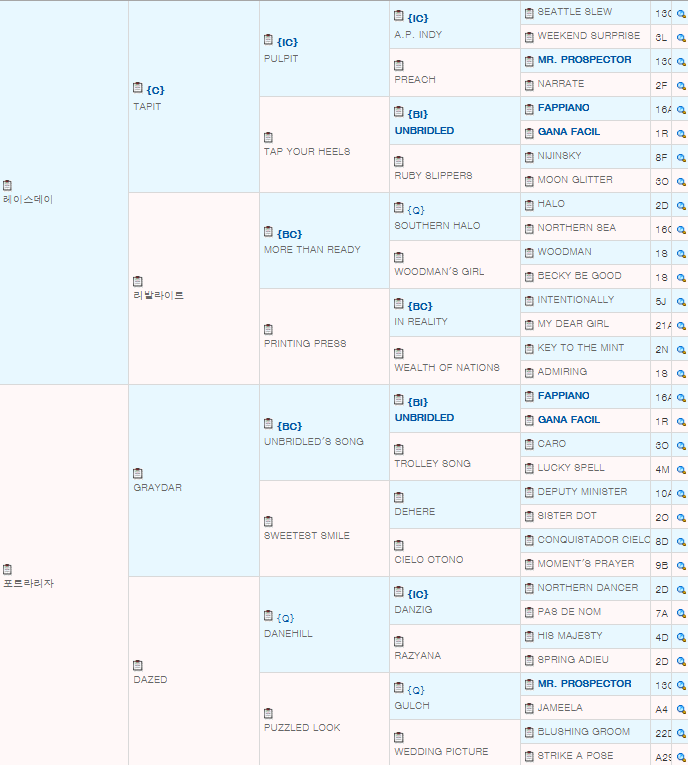Click the magnifier icon in BLUSHING GROOM row
688x765 pixels.
(681, 733)
